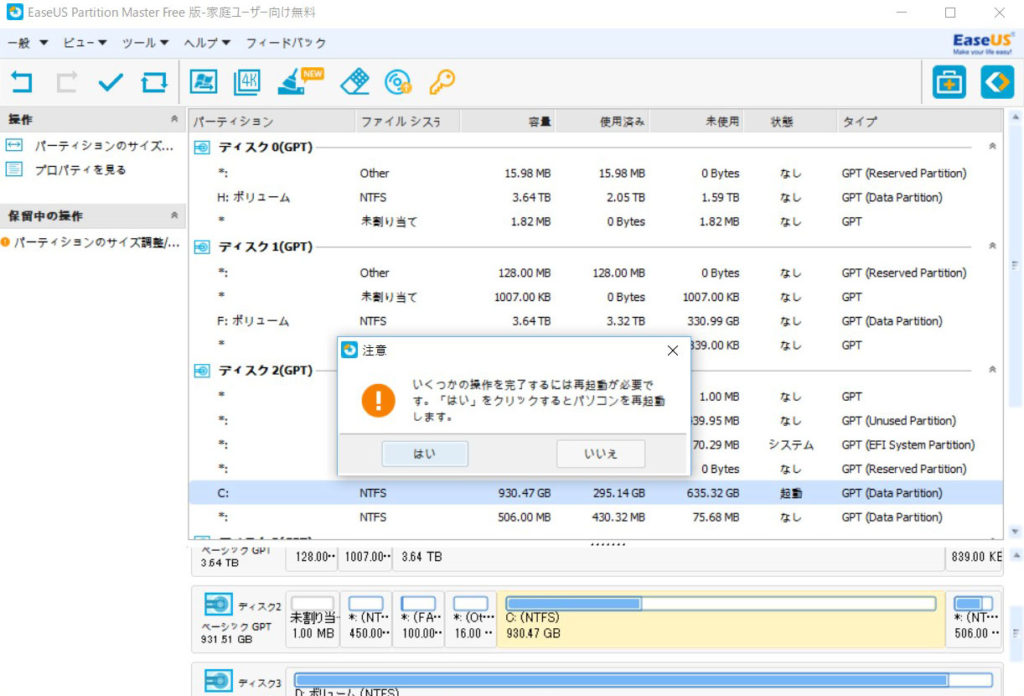Click the Disk 2 (GPT) drive icon in list

tap(202, 371)
